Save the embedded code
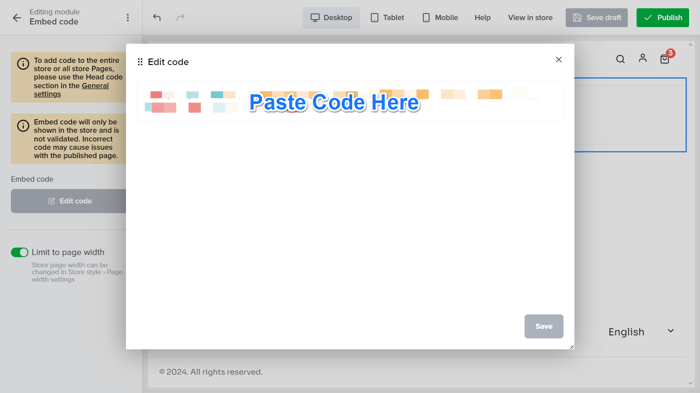The height and width of the screenshot is (393, 700). 544,326
